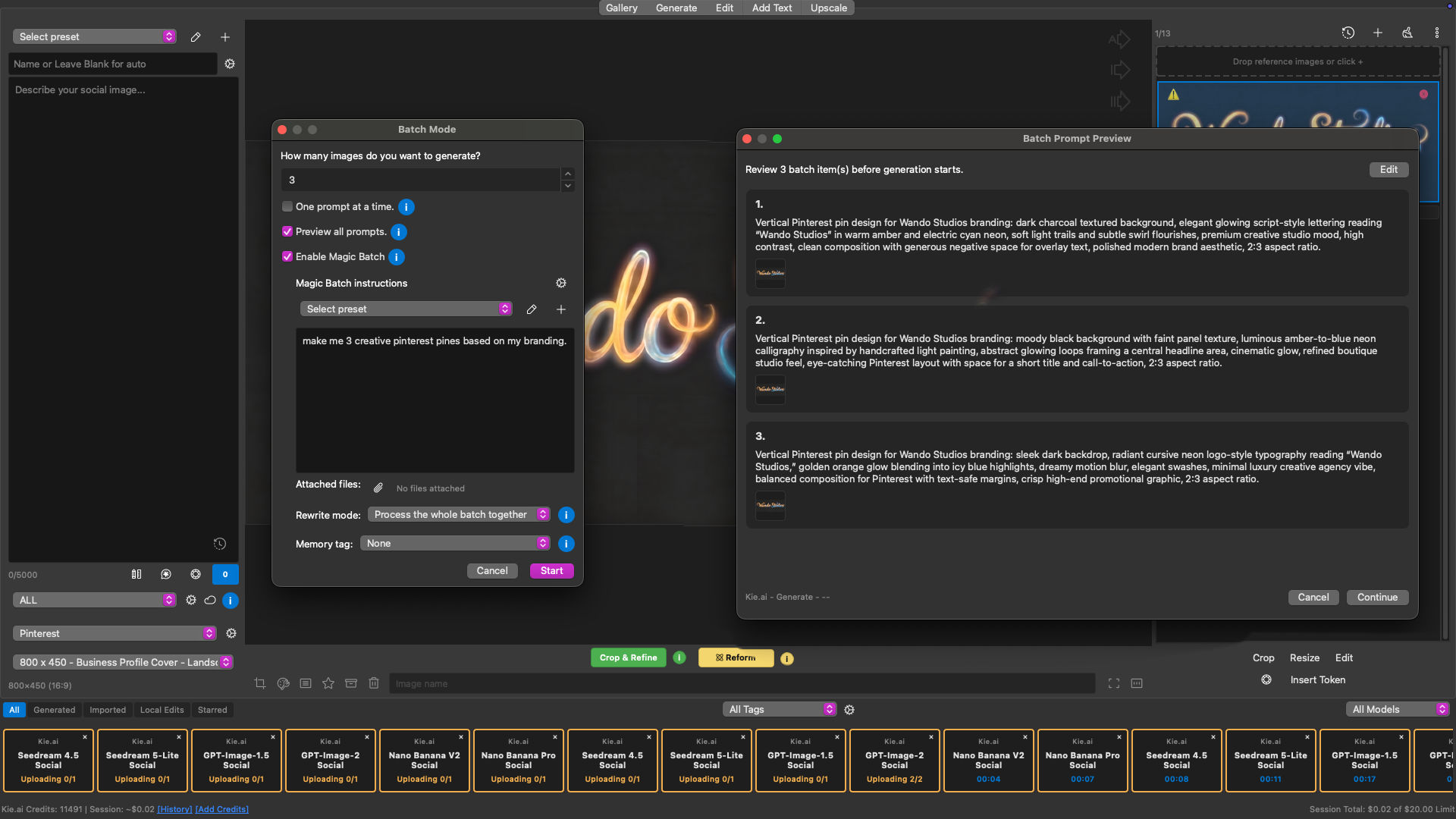Filter gallery by Local Edits tab
The width and height of the screenshot is (1456, 819).
162,710
